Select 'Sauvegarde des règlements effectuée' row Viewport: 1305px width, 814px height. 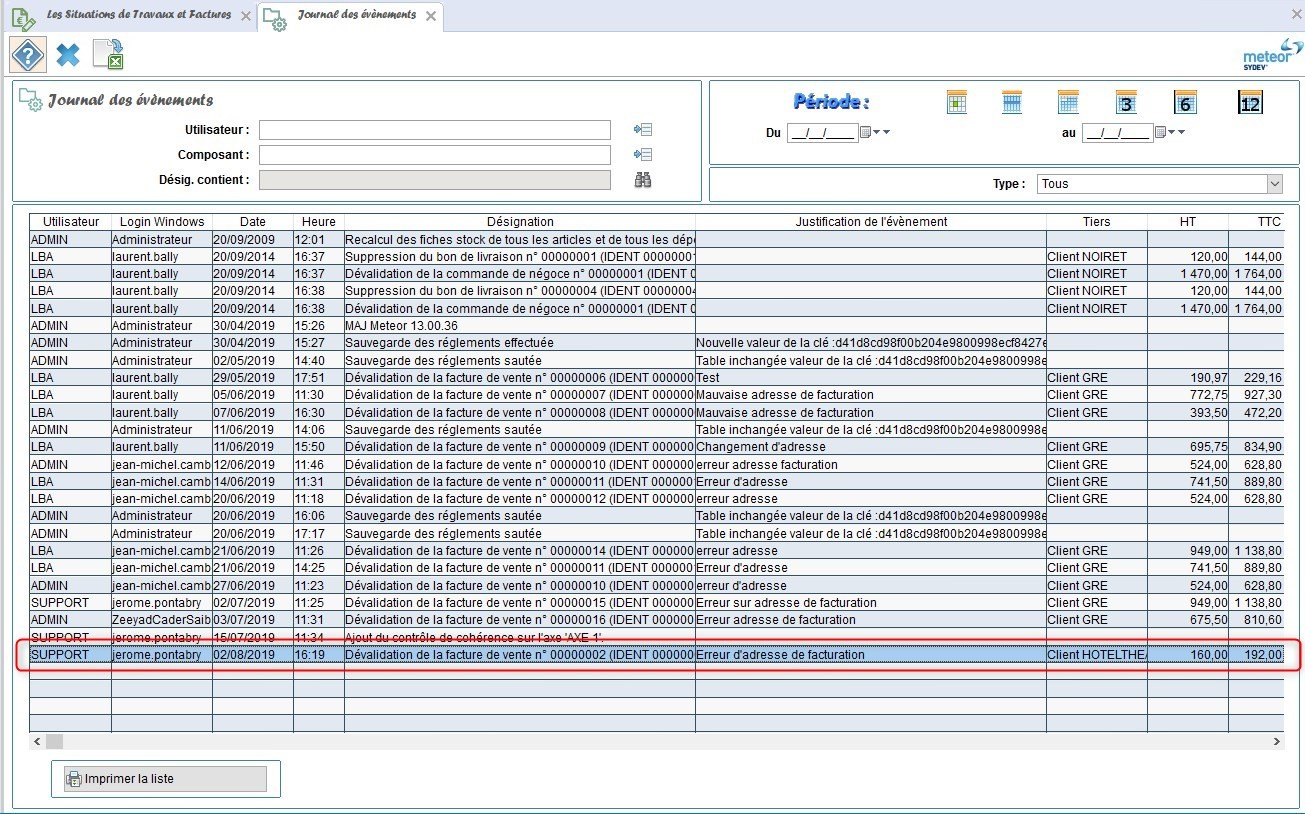point(657,343)
